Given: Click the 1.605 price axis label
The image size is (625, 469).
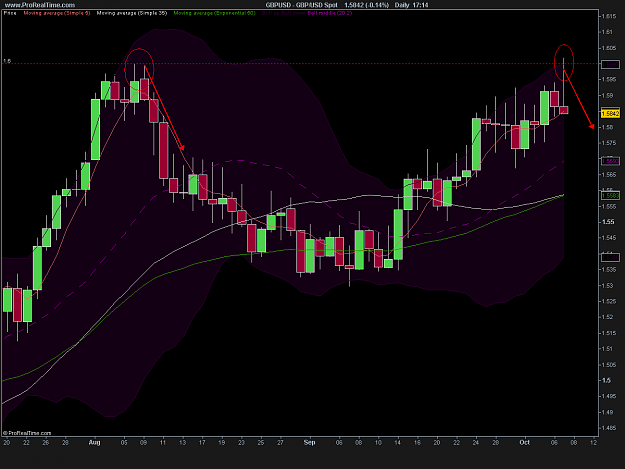Looking at the screenshot, I should [x=609, y=48].
